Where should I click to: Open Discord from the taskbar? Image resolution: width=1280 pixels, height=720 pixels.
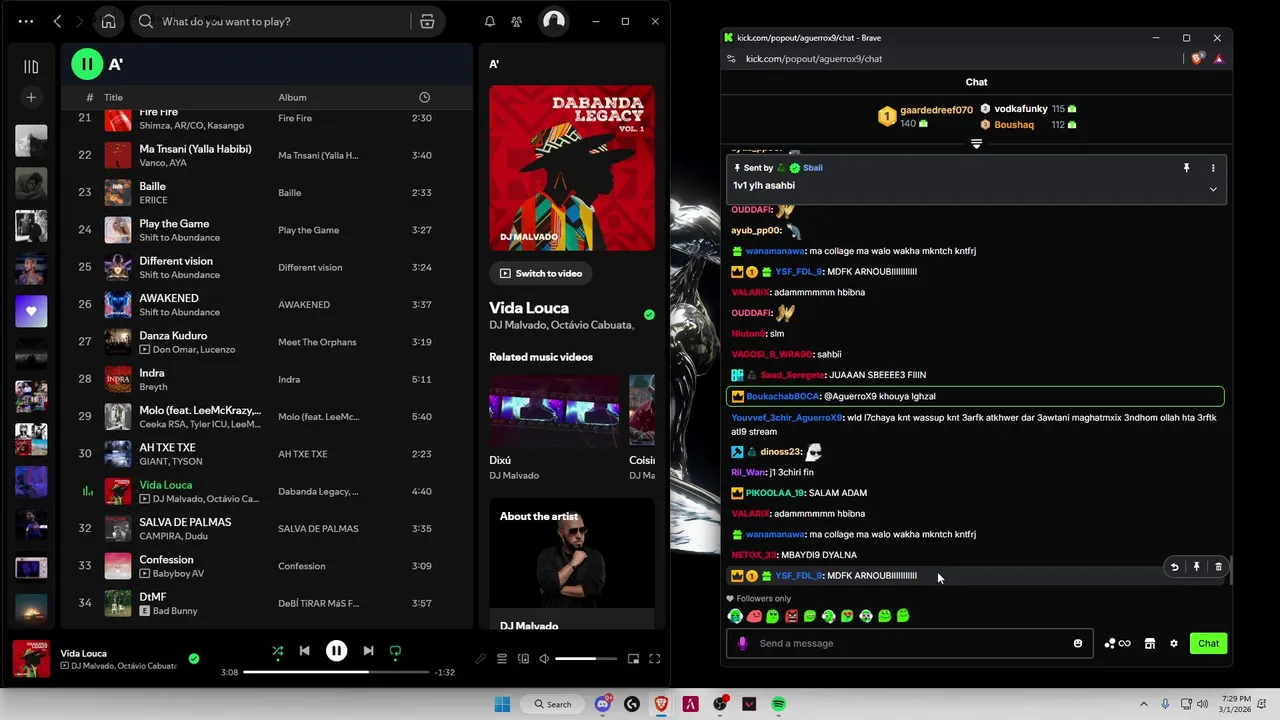602,704
